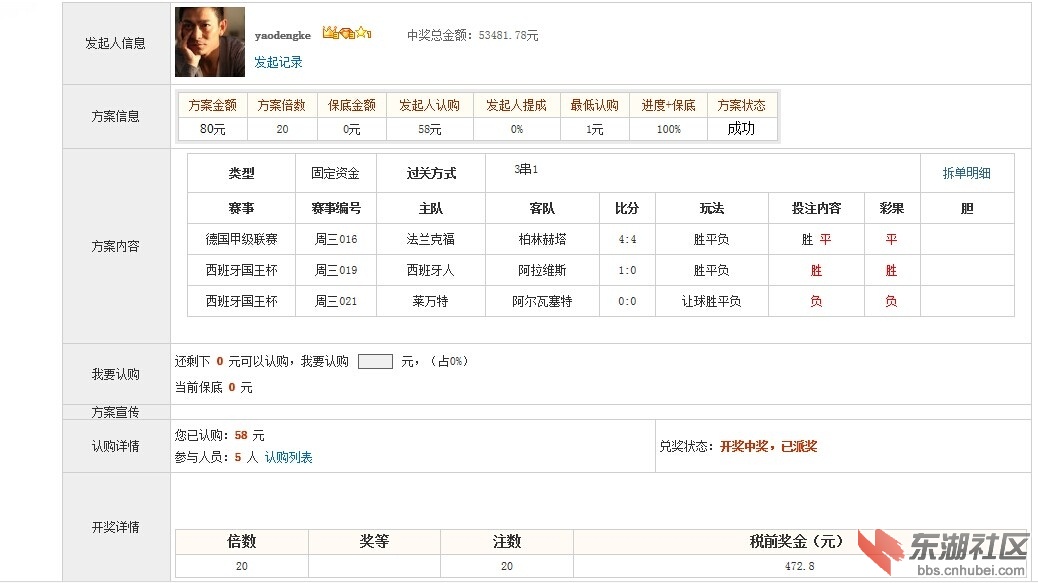Click home team 莱万特
Screen dimensions: 1038x583
pyautogui.click(x=431, y=301)
